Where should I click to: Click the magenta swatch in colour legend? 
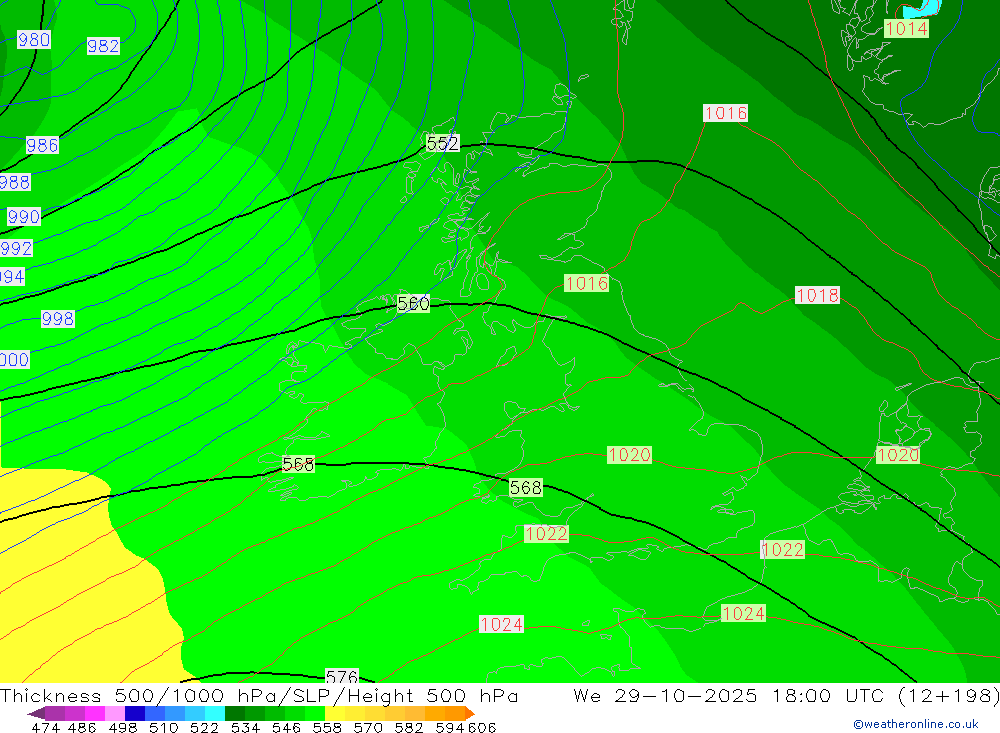pyautogui.click(x=95, y=713)
